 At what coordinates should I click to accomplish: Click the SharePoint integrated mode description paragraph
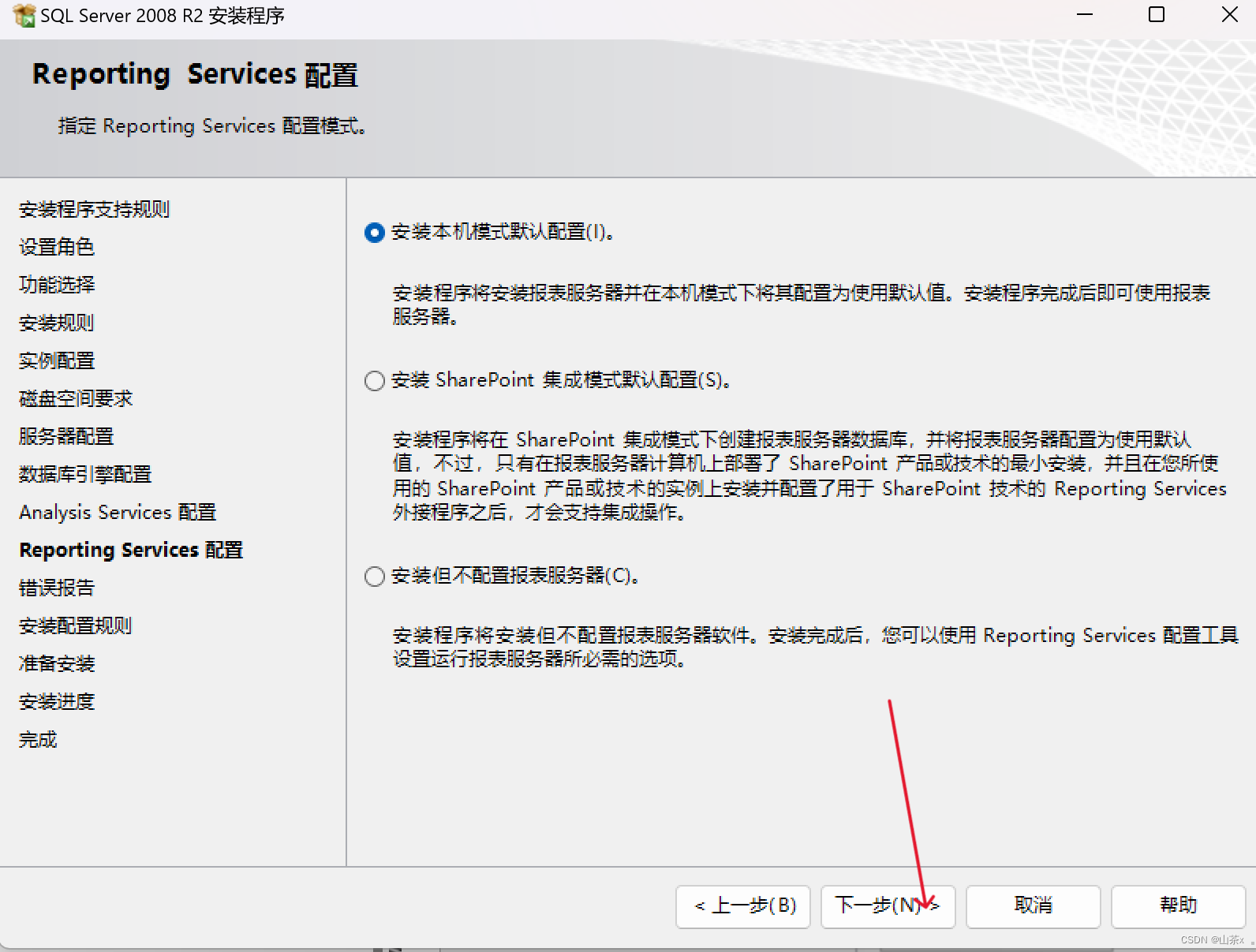[x=809, y=476]
